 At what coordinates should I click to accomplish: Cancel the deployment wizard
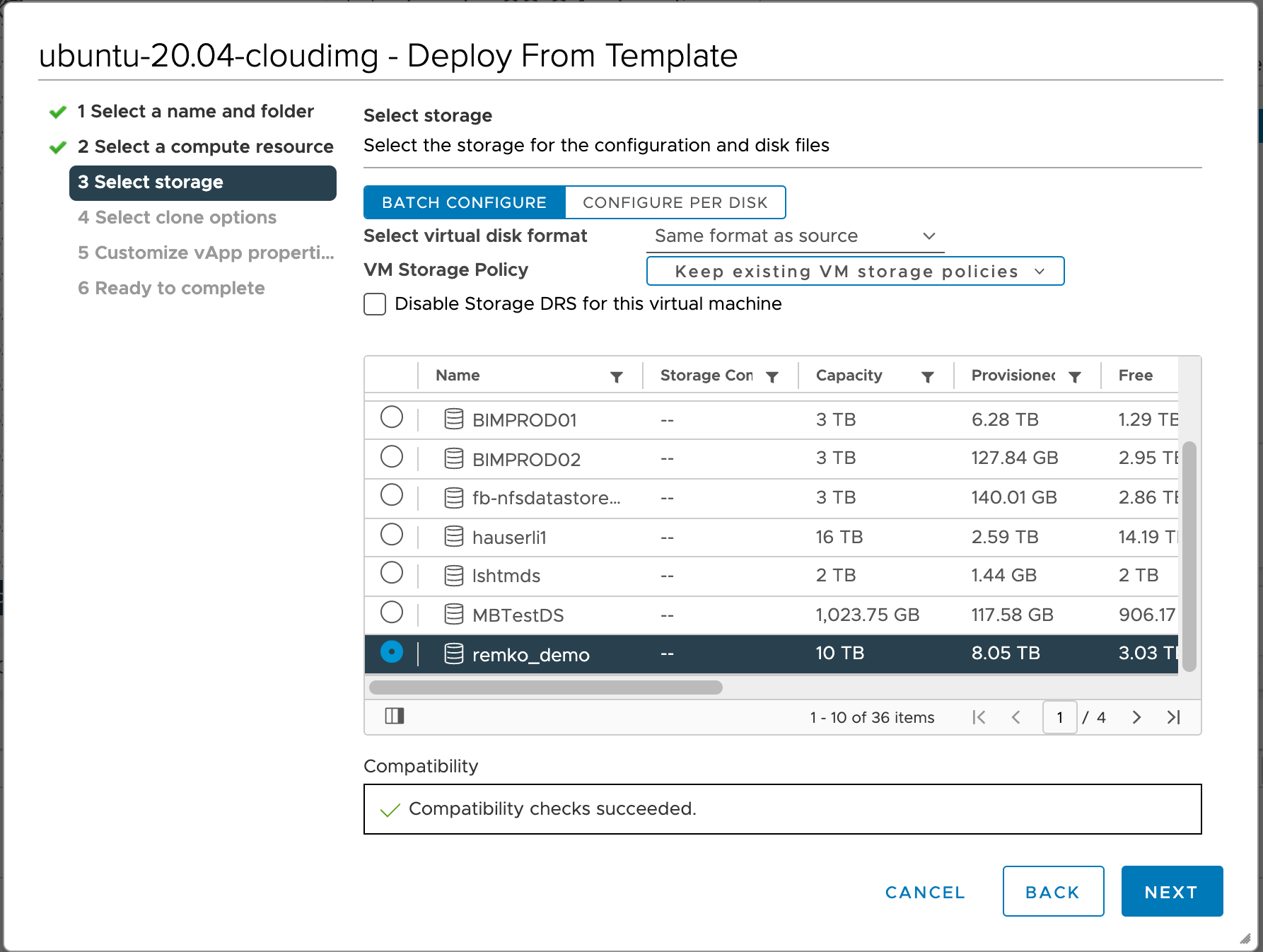924,891
